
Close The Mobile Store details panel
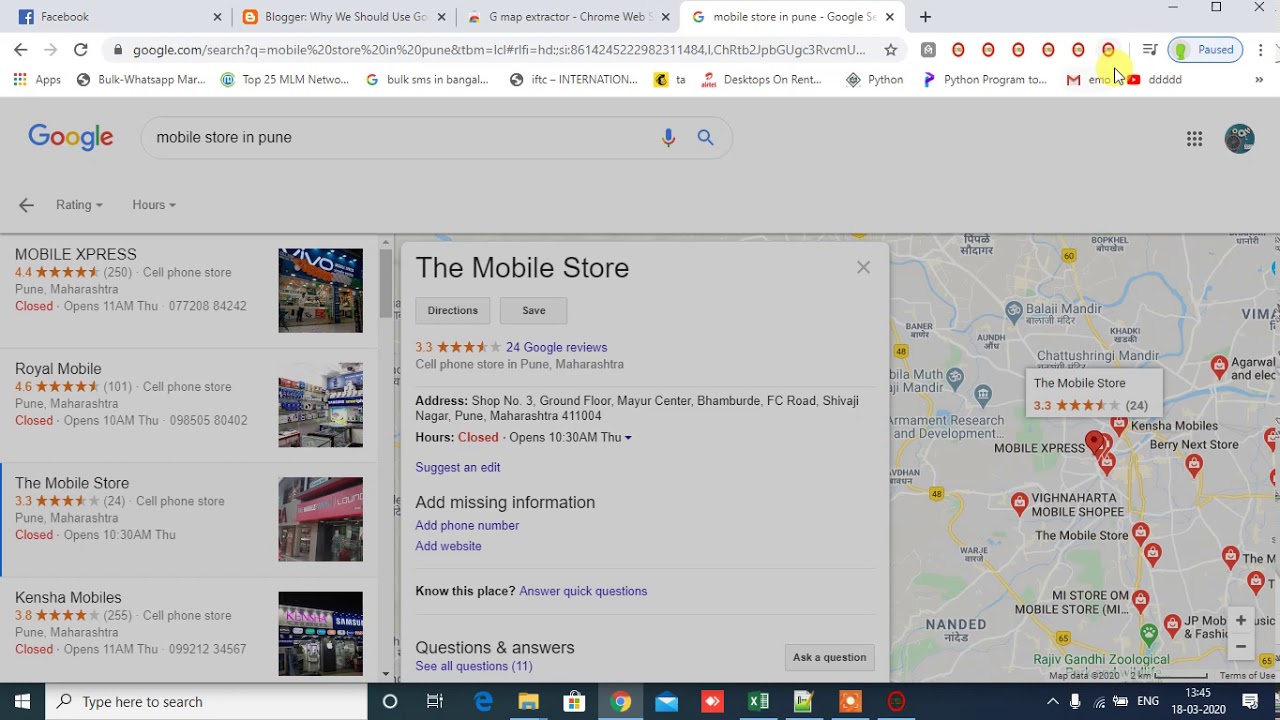click(x=863, y=267)
